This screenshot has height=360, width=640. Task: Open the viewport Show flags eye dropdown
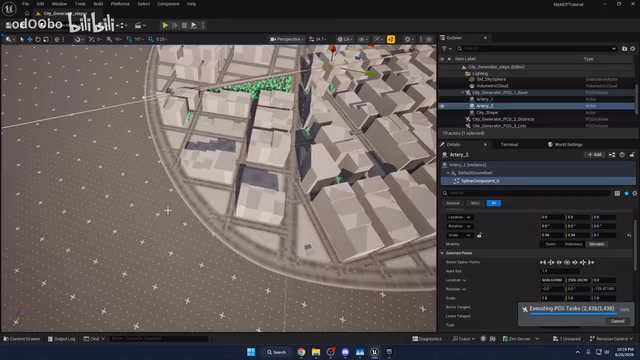[x=362, y=40]
